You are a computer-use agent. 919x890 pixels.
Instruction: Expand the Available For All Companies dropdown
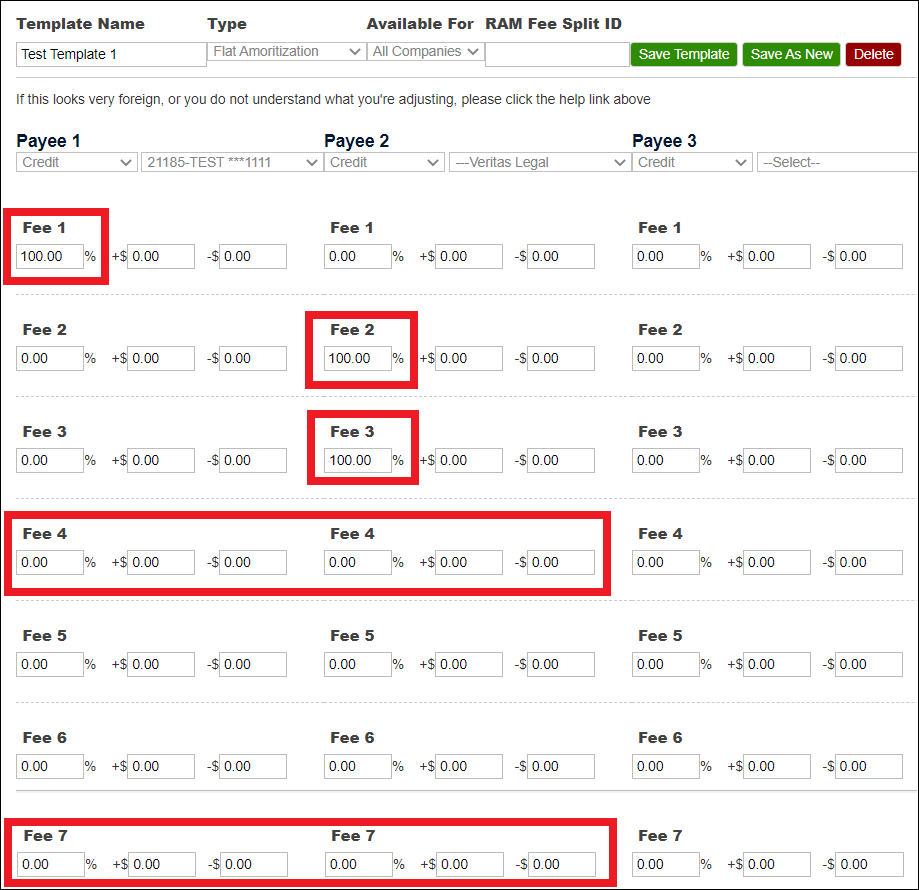[x=425, y=52]
